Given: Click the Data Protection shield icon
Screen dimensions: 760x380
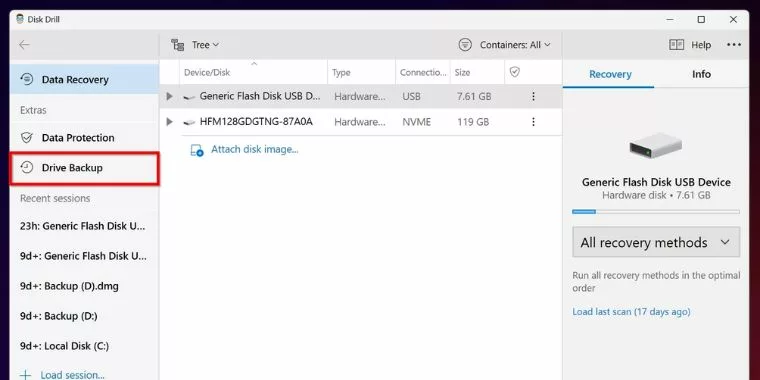Looking at the screenshot, I should (x=27, y=138).
